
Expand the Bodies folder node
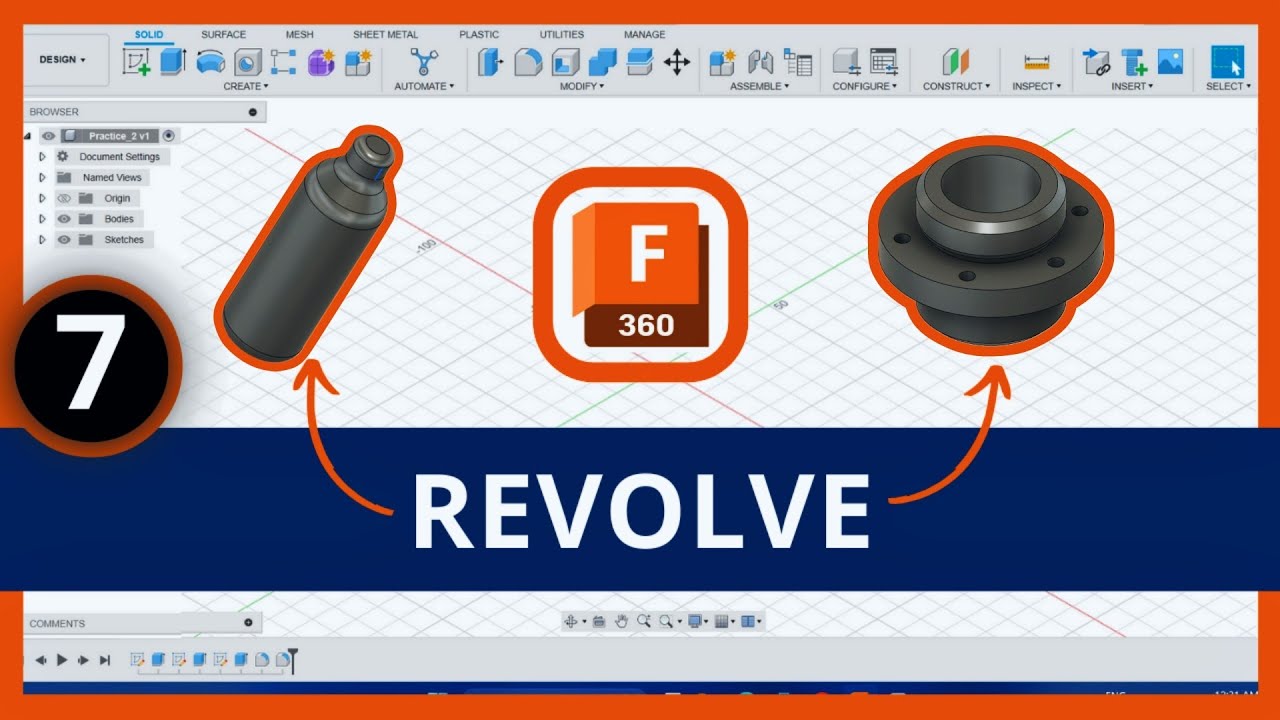(x=42, y=219)
